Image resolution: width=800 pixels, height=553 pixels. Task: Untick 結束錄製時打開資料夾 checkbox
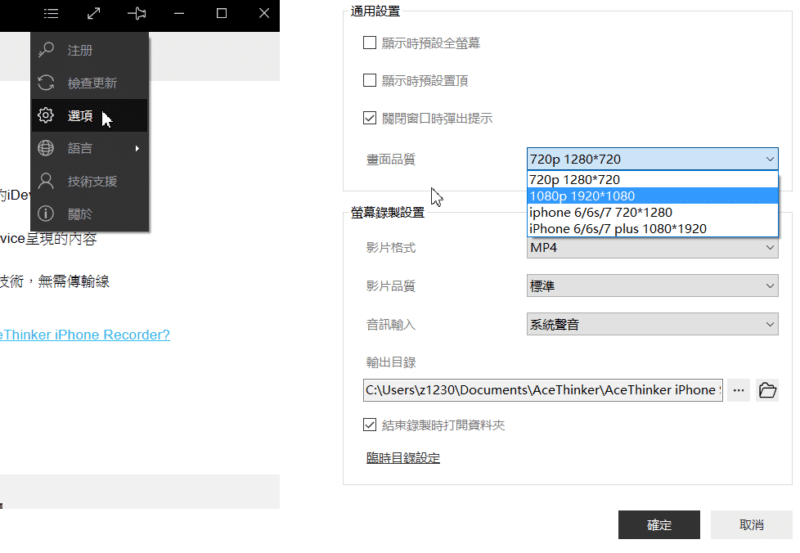369,424
